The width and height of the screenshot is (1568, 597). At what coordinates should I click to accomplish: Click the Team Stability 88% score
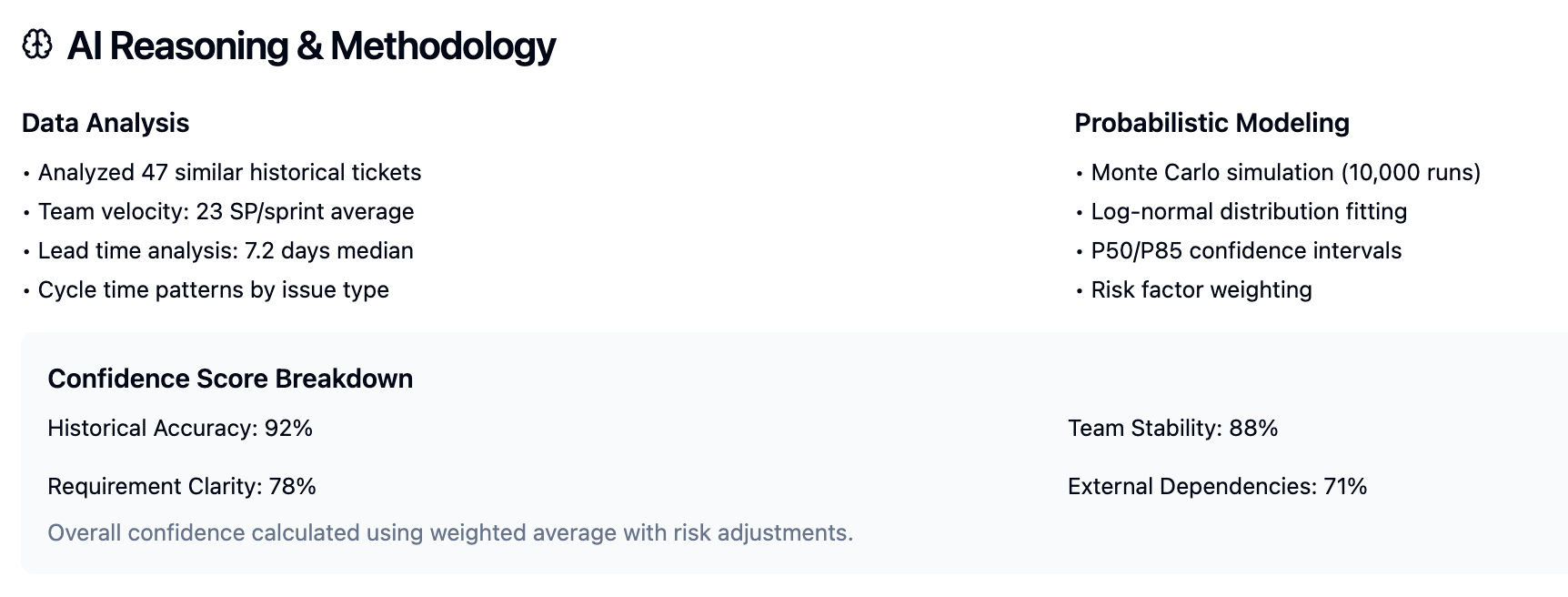pos(1172,429)
